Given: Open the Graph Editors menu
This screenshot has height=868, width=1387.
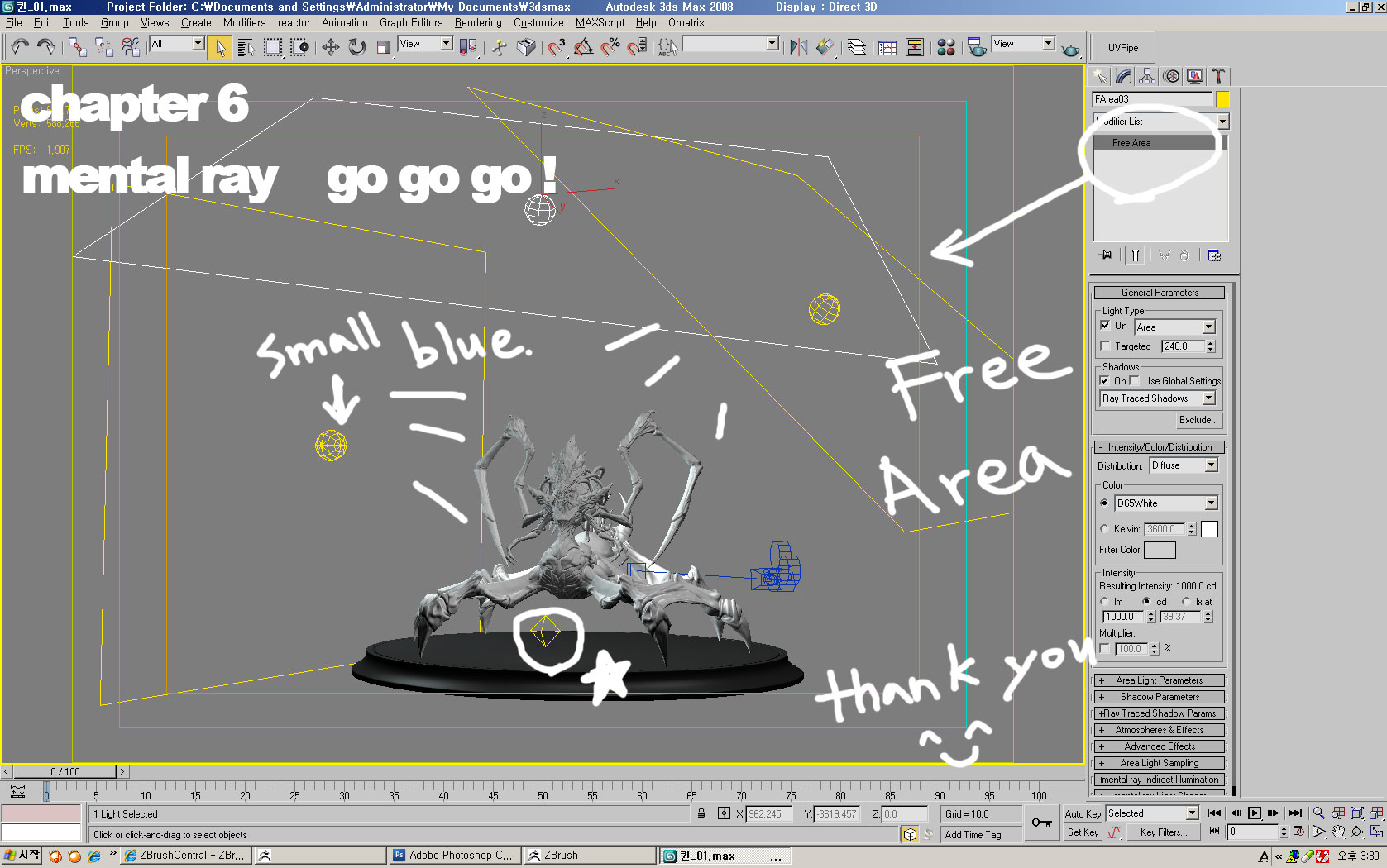Looking at the screenshot, I should [411, 23].
